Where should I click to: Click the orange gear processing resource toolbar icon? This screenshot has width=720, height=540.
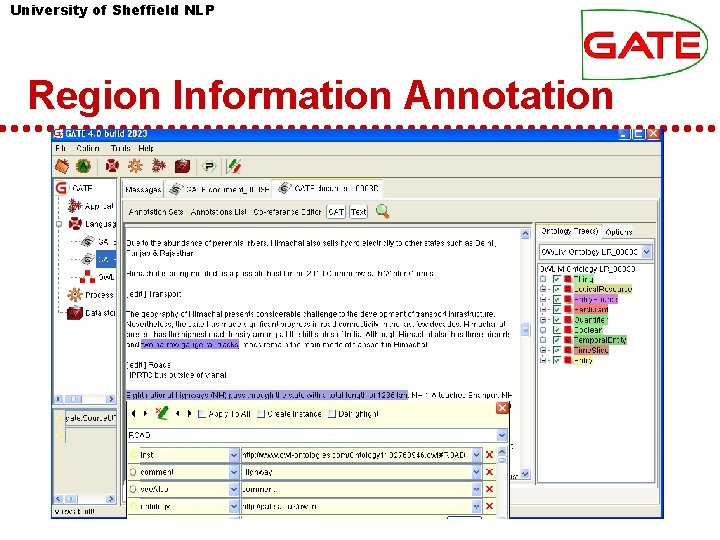[135, 166]
